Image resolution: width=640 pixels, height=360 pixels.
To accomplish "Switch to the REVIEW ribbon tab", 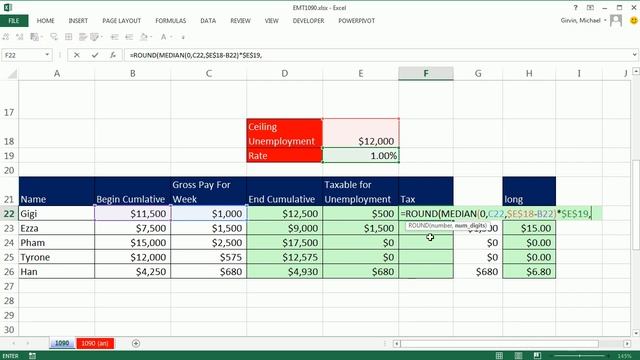I will pyautogui.click(x=240, y=20).
